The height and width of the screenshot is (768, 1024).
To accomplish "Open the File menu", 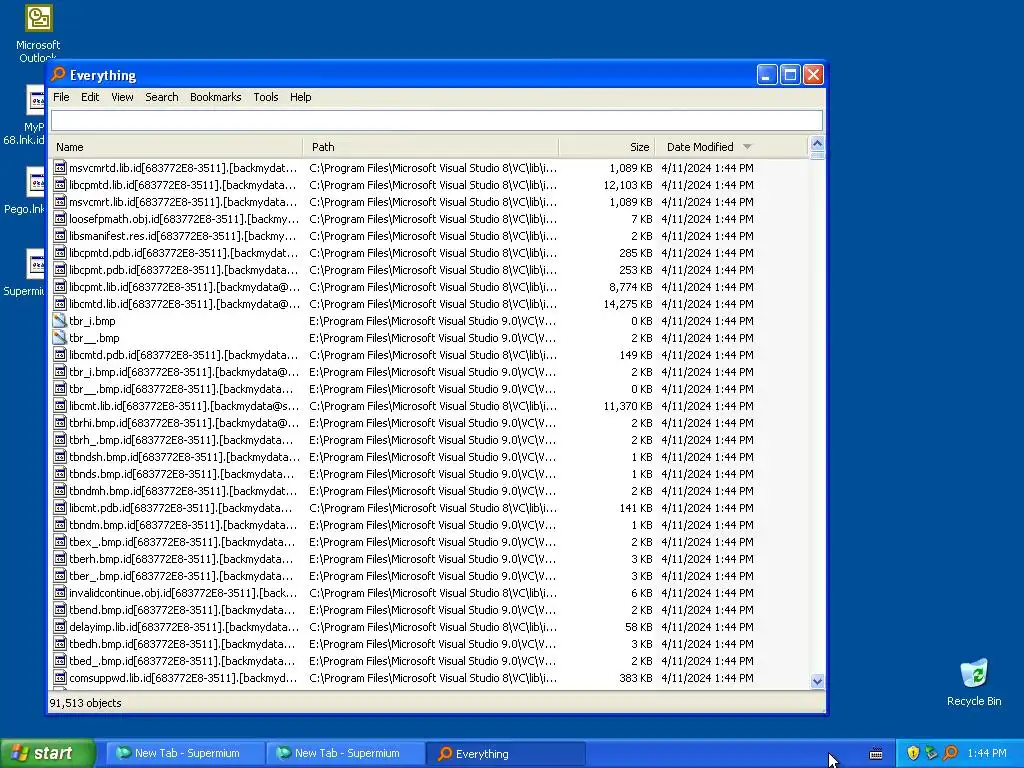I will point(61,97).
